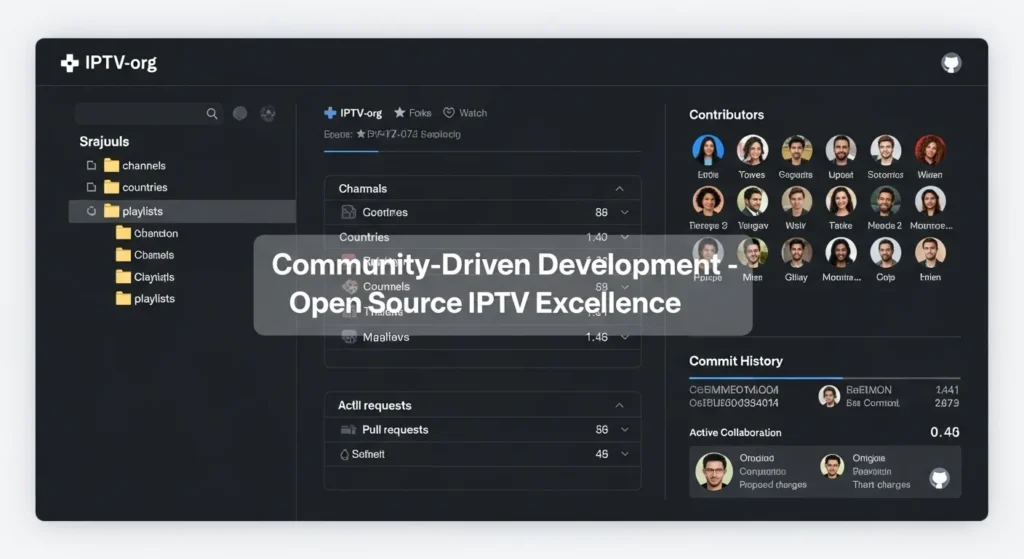Open contributor Eddie's avatar
This screenshot has width=1024, height=559.
pos(708,150)
